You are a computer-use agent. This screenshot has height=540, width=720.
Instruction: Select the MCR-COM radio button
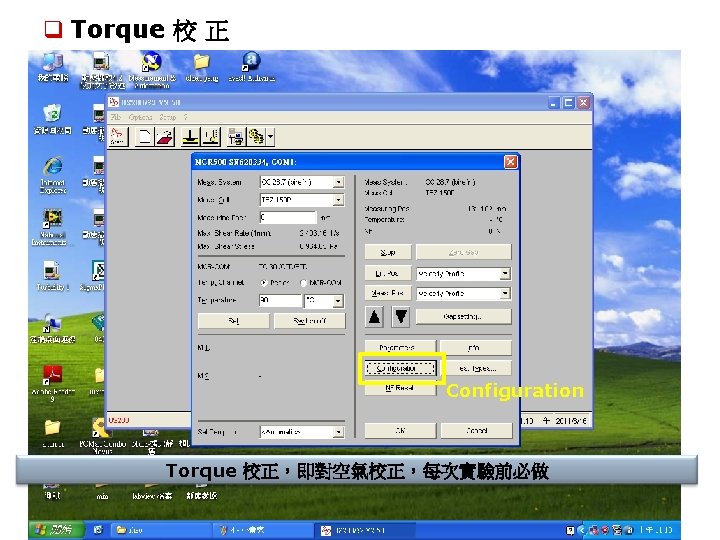304,283
